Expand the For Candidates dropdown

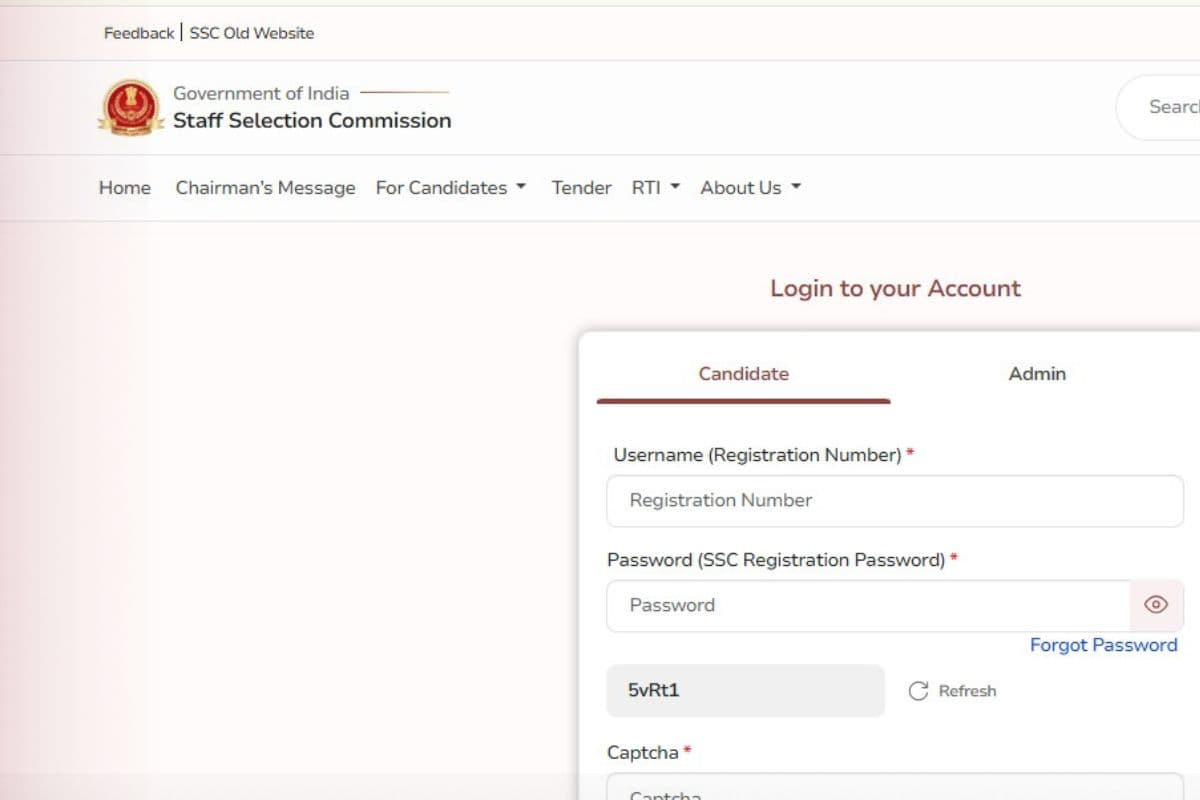pyautogui.click(x=450, y=188)
